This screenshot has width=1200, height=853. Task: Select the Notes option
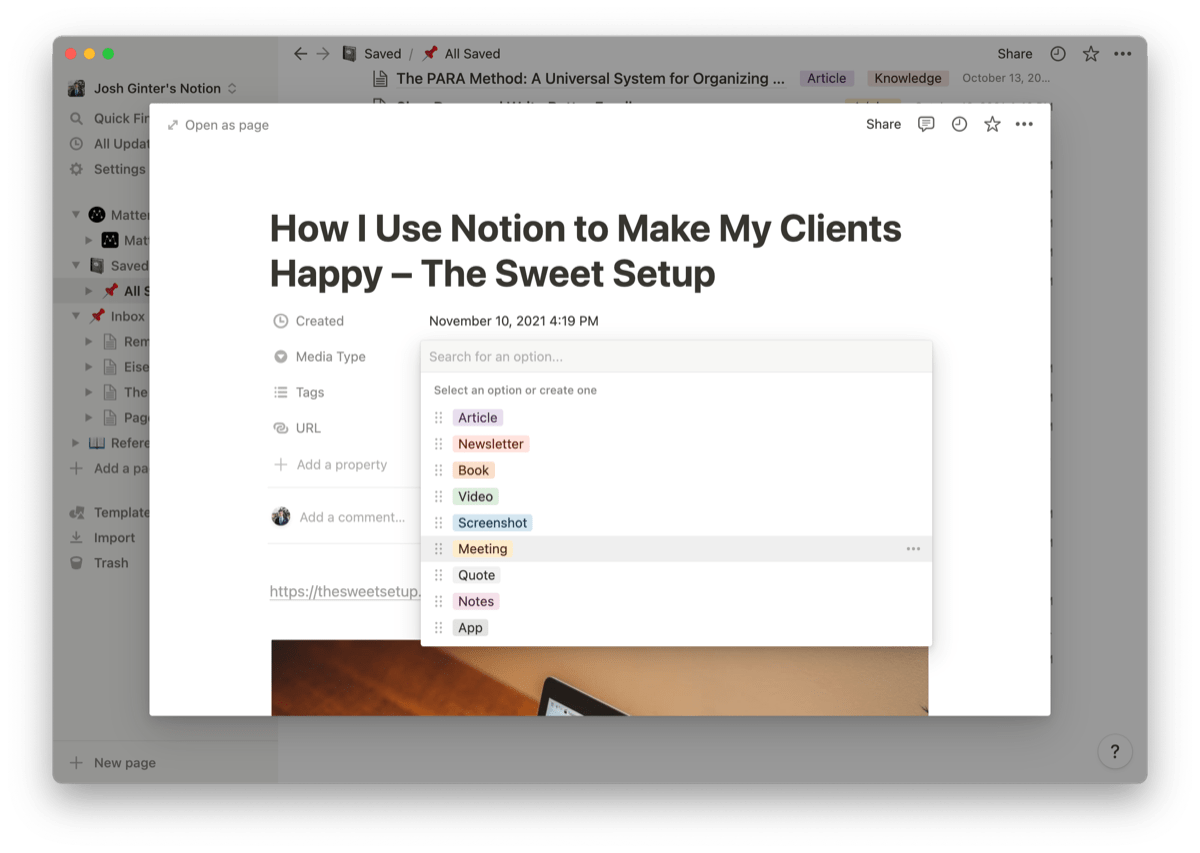476,601
